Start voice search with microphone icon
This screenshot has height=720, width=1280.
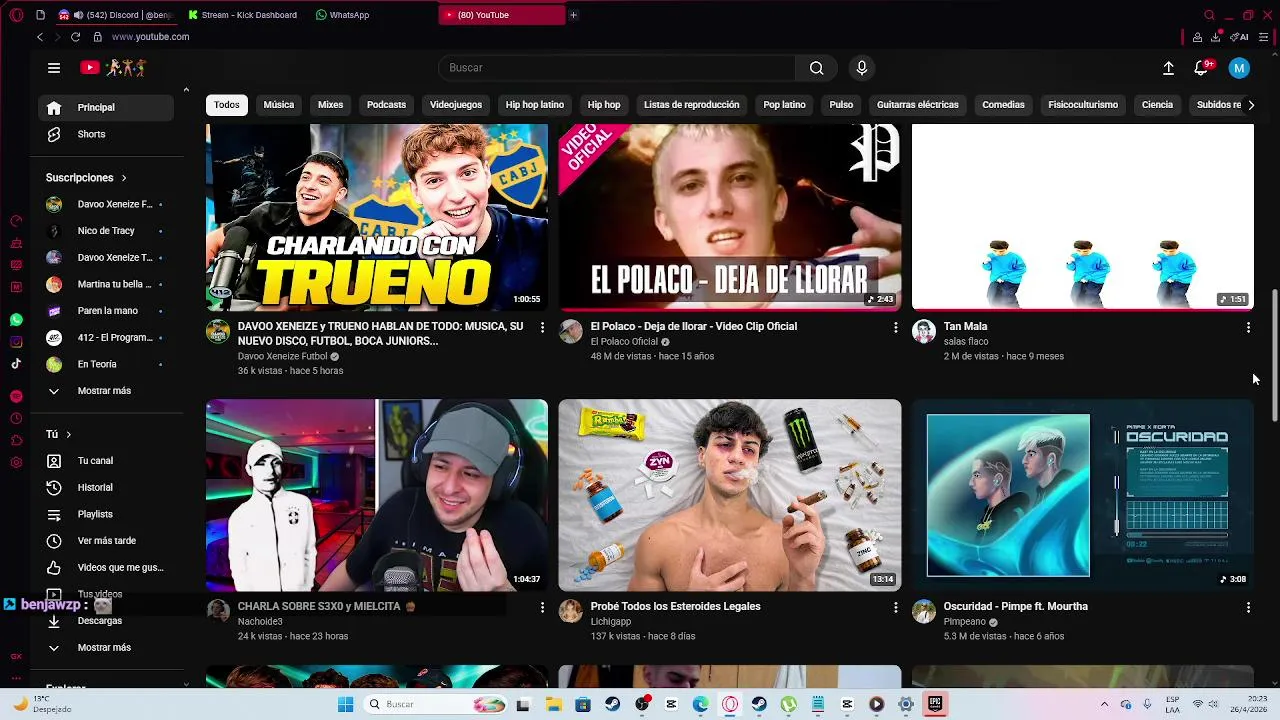(862, 68)
